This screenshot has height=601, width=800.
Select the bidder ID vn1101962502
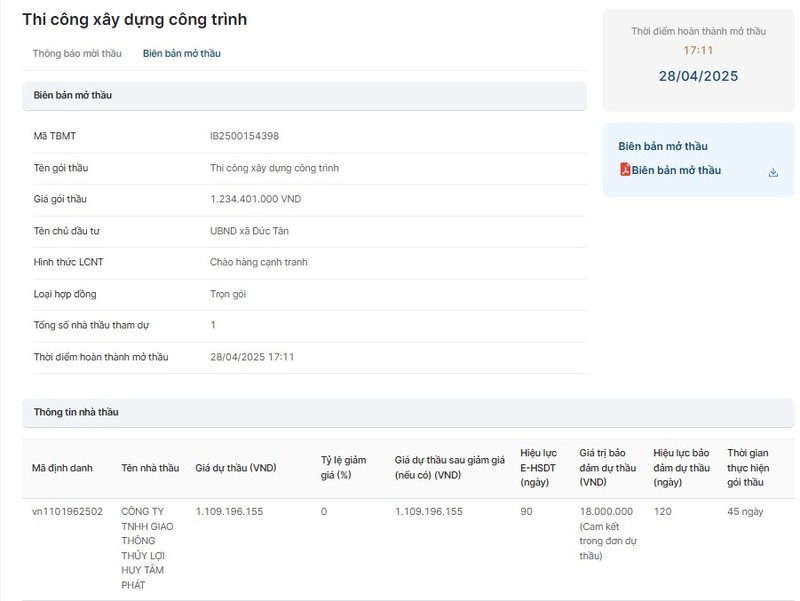(x=67, y=512)
